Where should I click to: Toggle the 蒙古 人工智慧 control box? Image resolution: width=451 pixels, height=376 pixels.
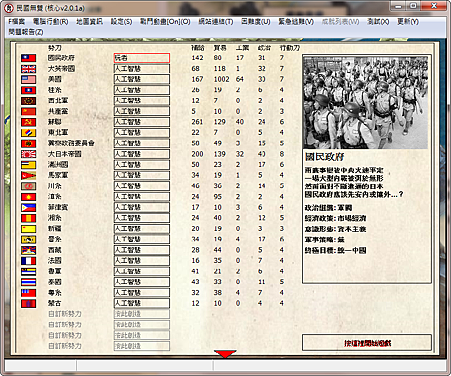142,303
